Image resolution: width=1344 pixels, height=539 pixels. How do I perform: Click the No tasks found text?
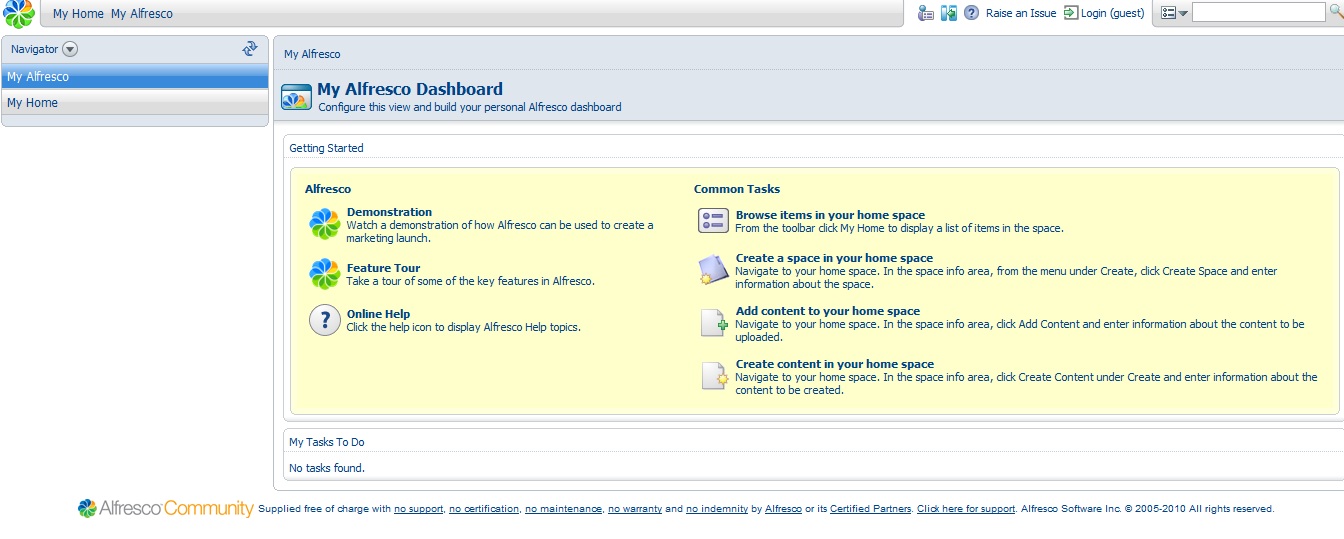pos(327,468)
